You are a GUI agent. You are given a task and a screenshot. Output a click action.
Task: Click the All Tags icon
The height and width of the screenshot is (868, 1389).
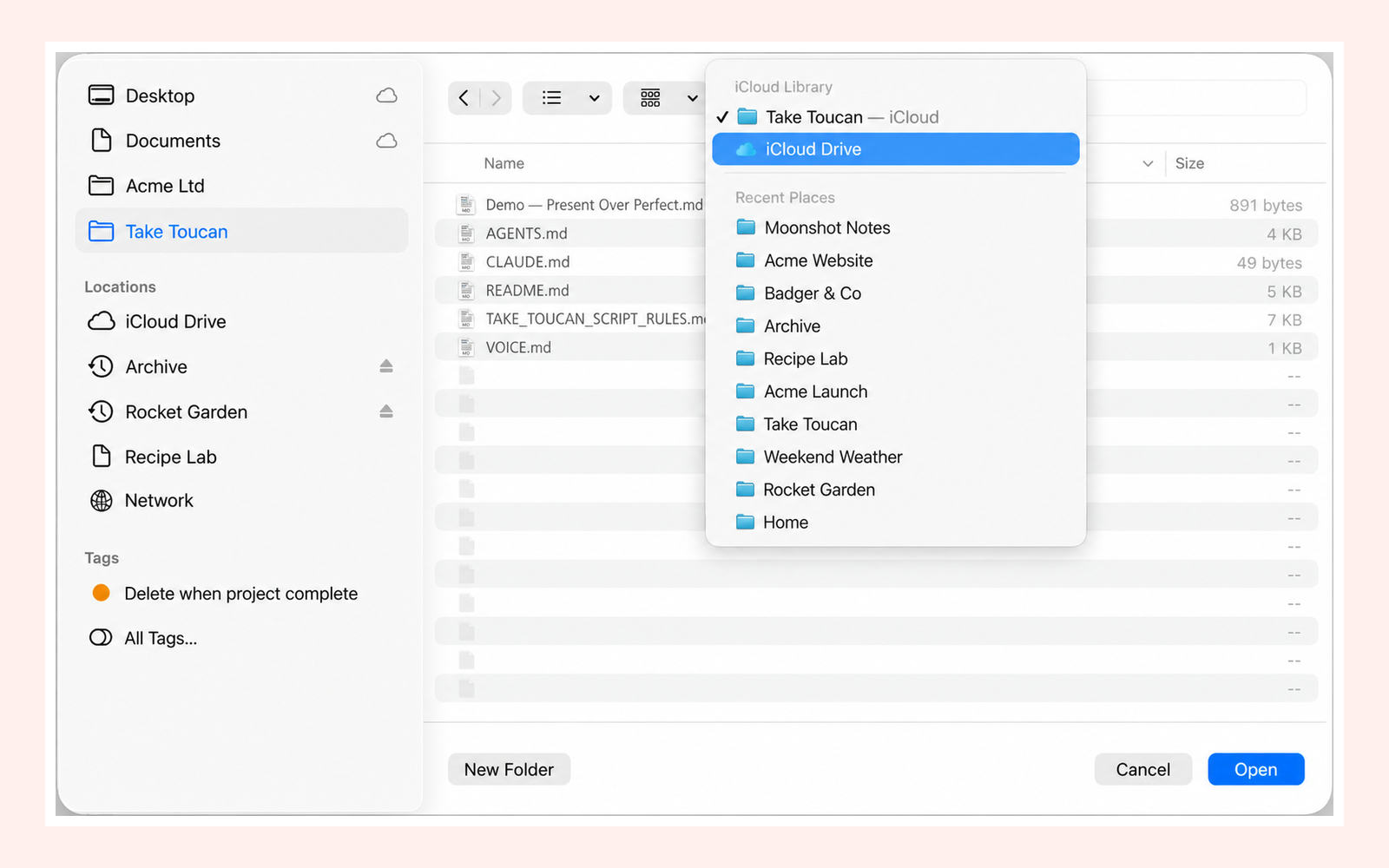coord(101,637)
